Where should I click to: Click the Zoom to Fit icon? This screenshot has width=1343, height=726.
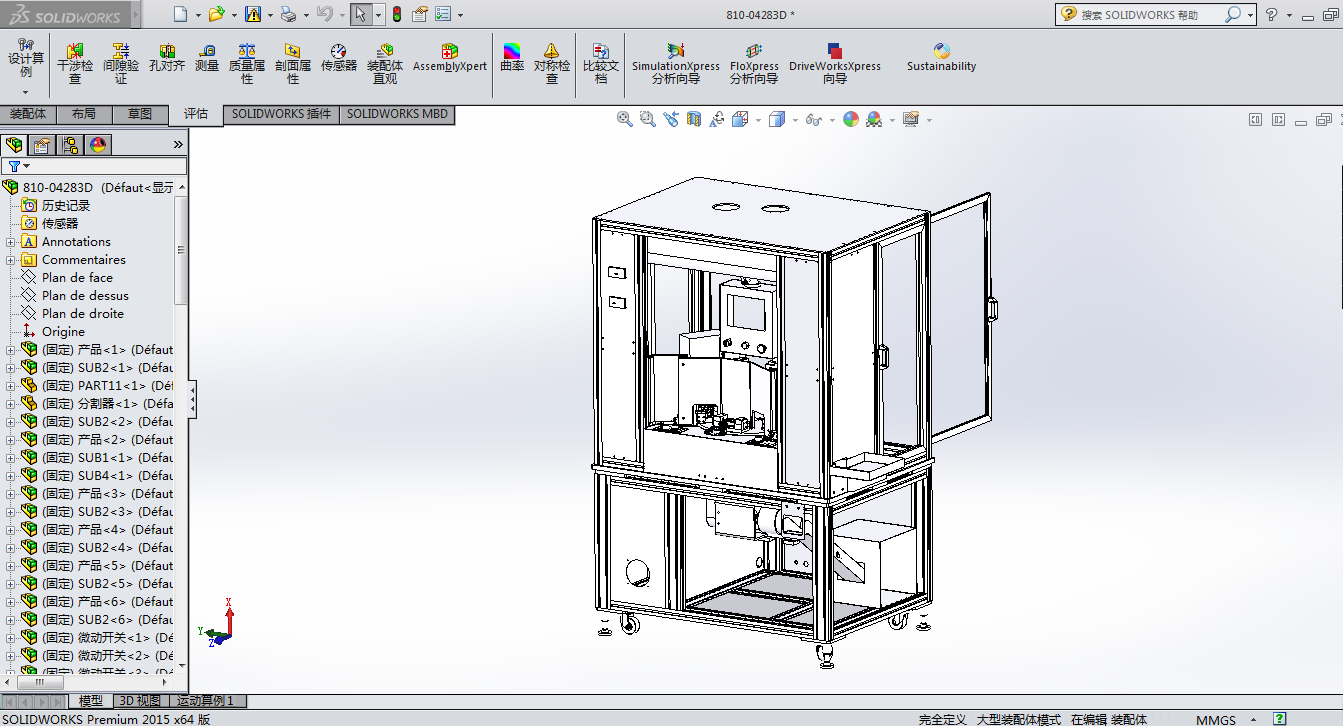pos(625,119)
